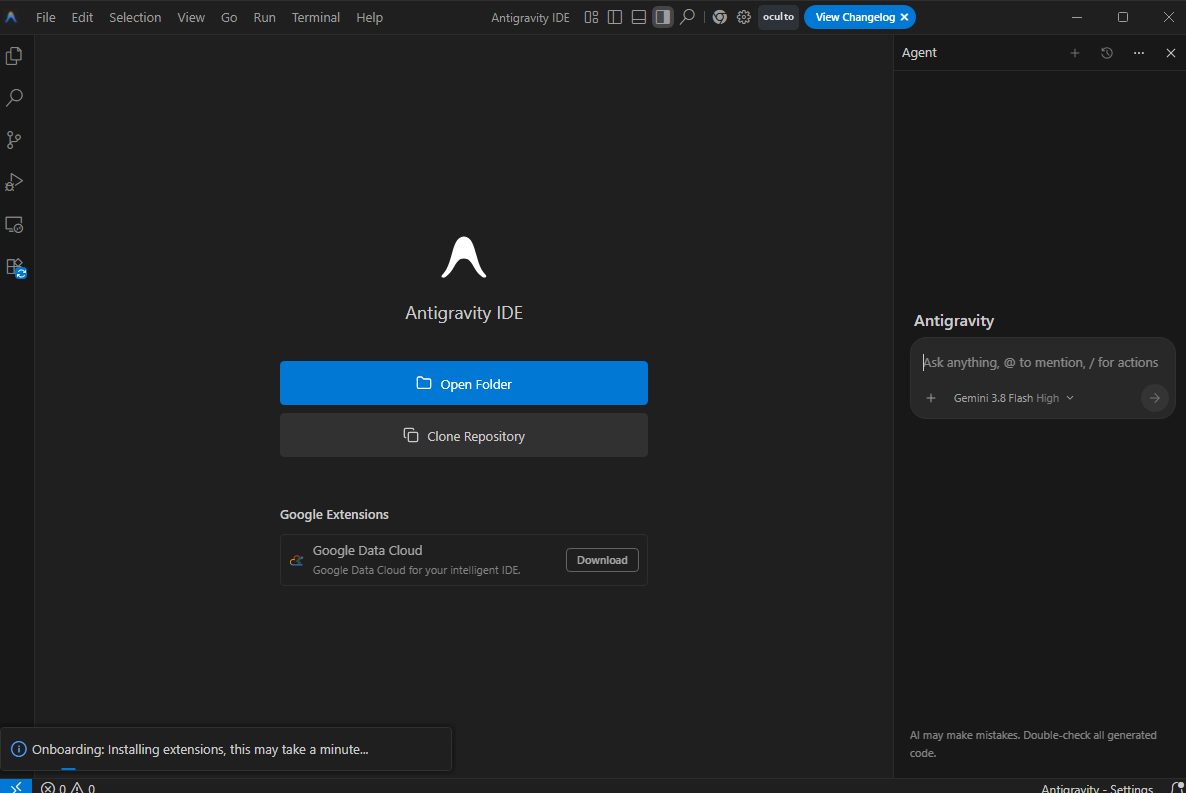Click the Open Folder button
This screenshot has width=1186, height=793.
pos(464,383)
